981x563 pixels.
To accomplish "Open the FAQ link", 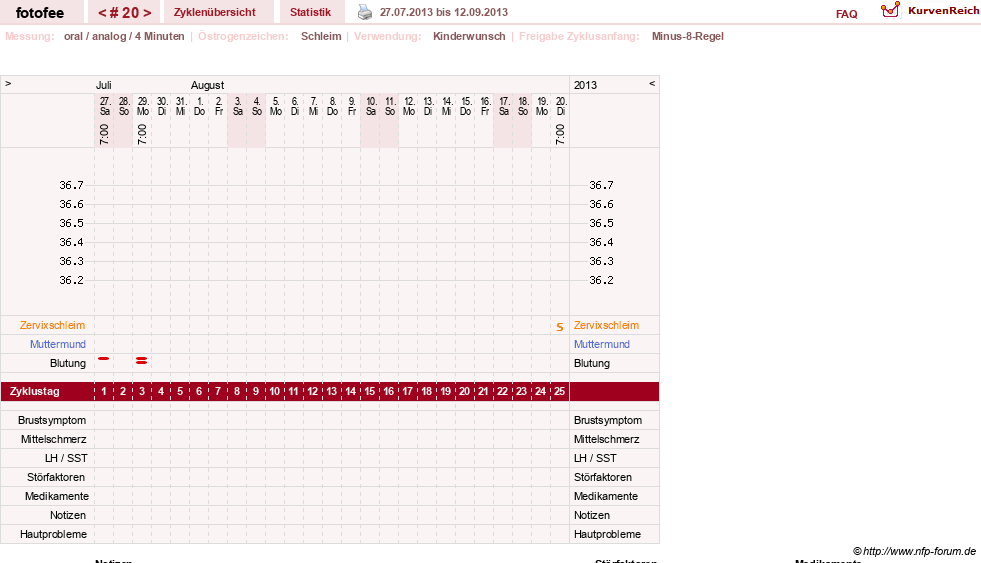I will point(846,14).
